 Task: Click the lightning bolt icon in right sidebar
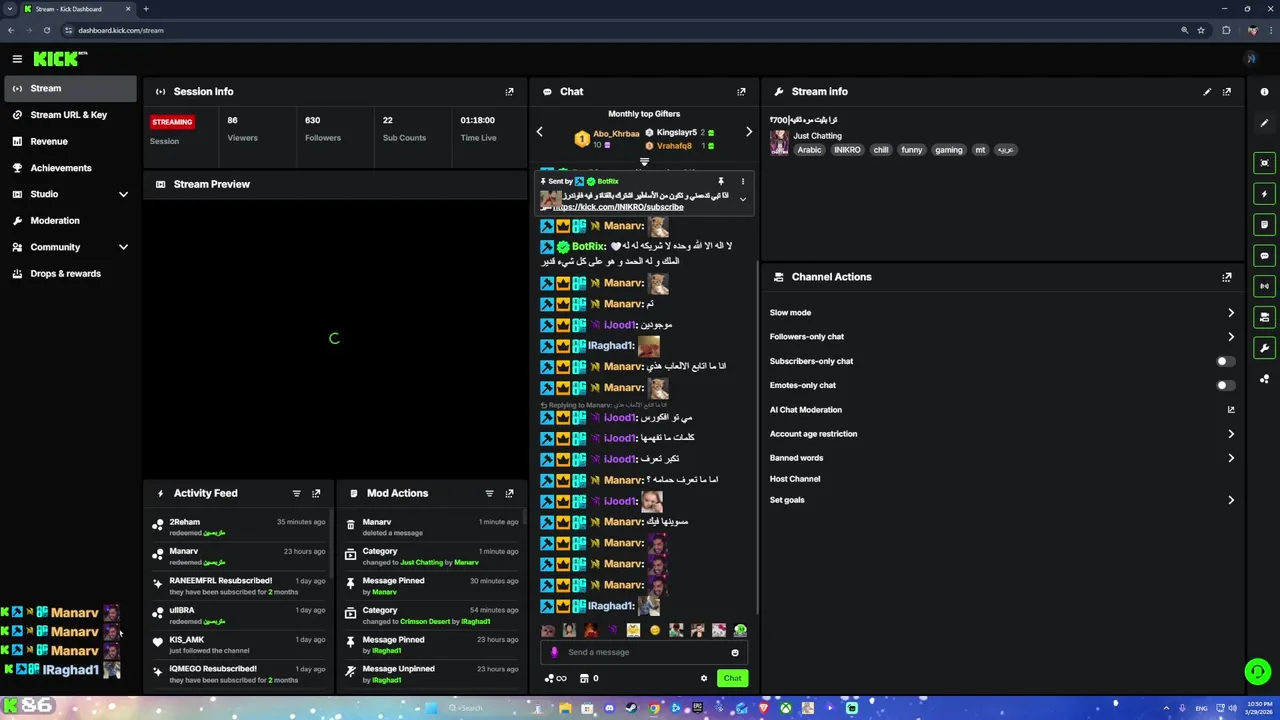coord(1265,194)
